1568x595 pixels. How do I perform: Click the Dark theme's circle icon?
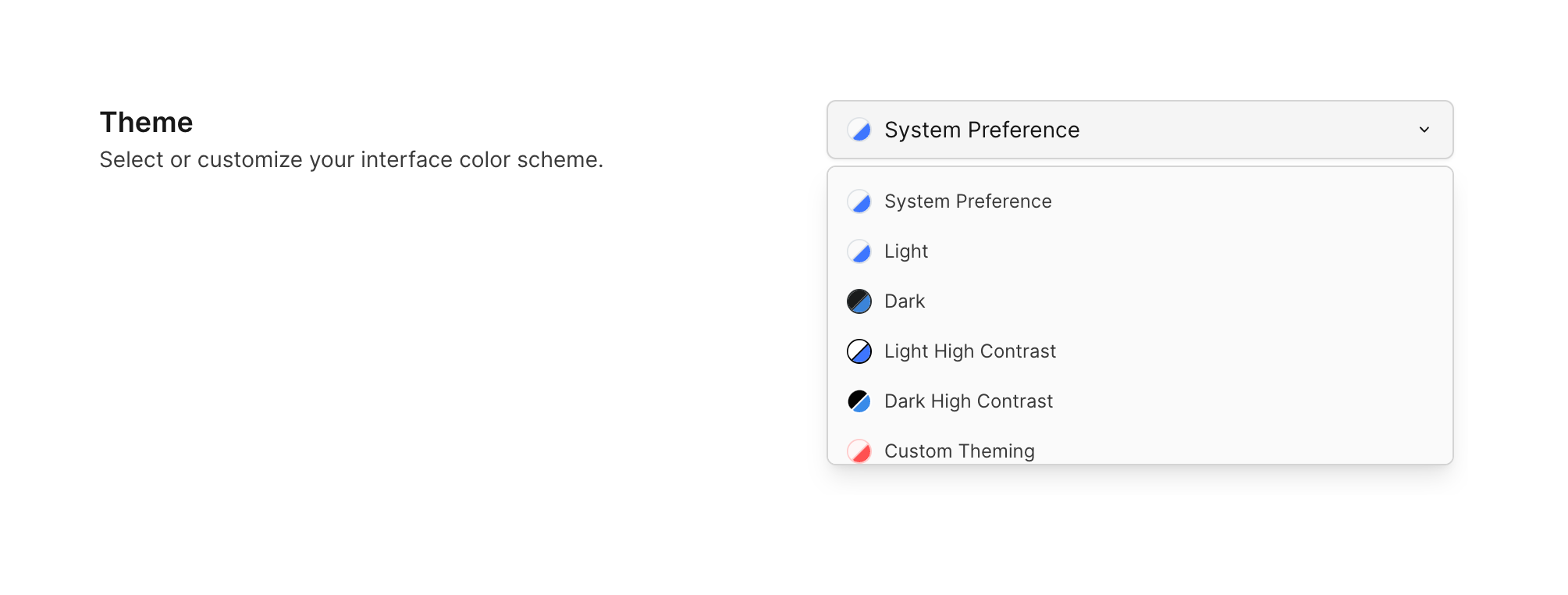[x=859, y=301]
